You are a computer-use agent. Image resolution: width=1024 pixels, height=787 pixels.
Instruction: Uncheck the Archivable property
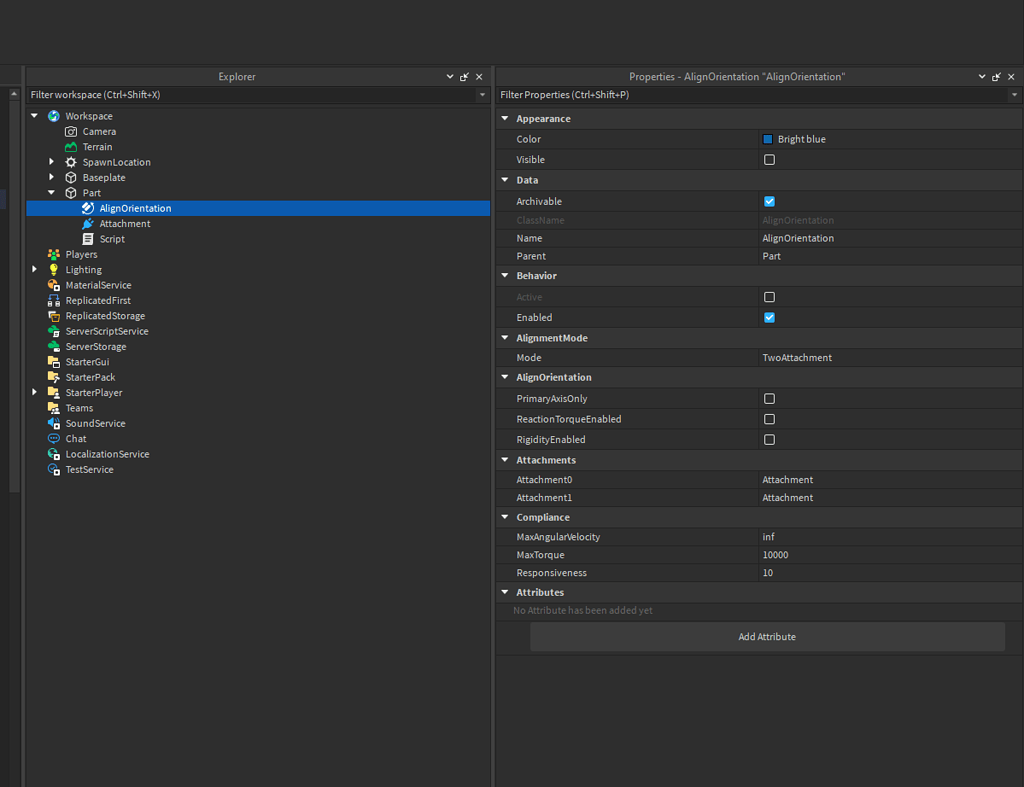(x=769, y=201)
